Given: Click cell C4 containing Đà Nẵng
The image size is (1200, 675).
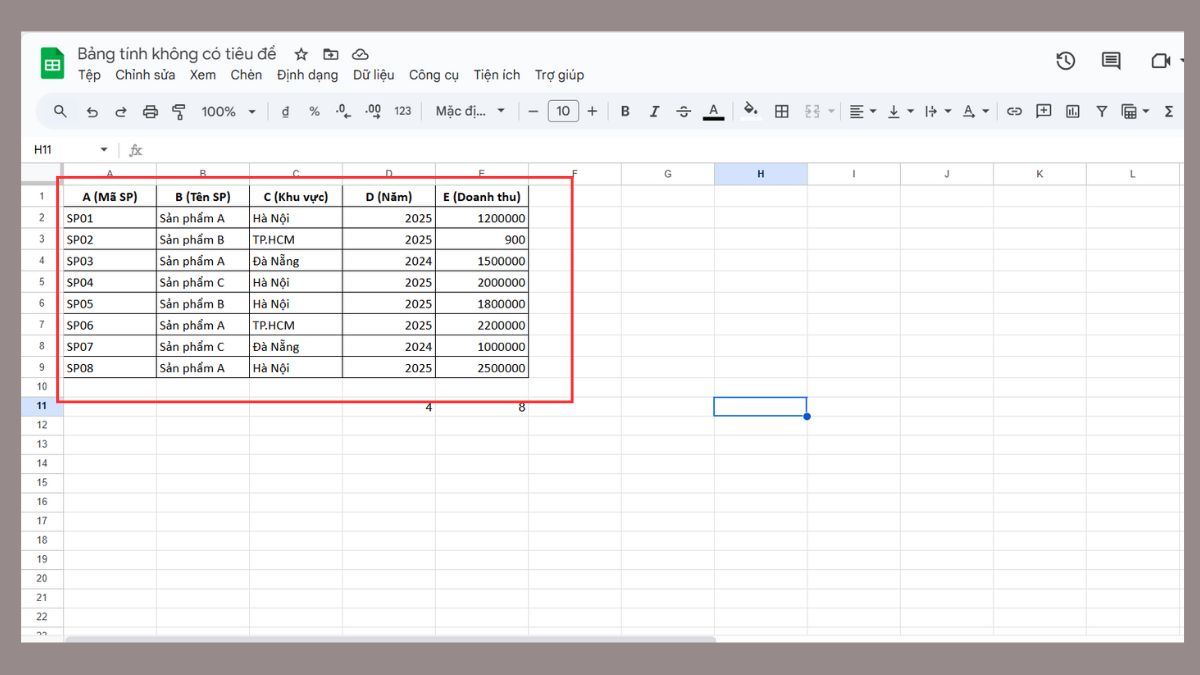Looking at the screenshot, I should (x=296, y=261).
